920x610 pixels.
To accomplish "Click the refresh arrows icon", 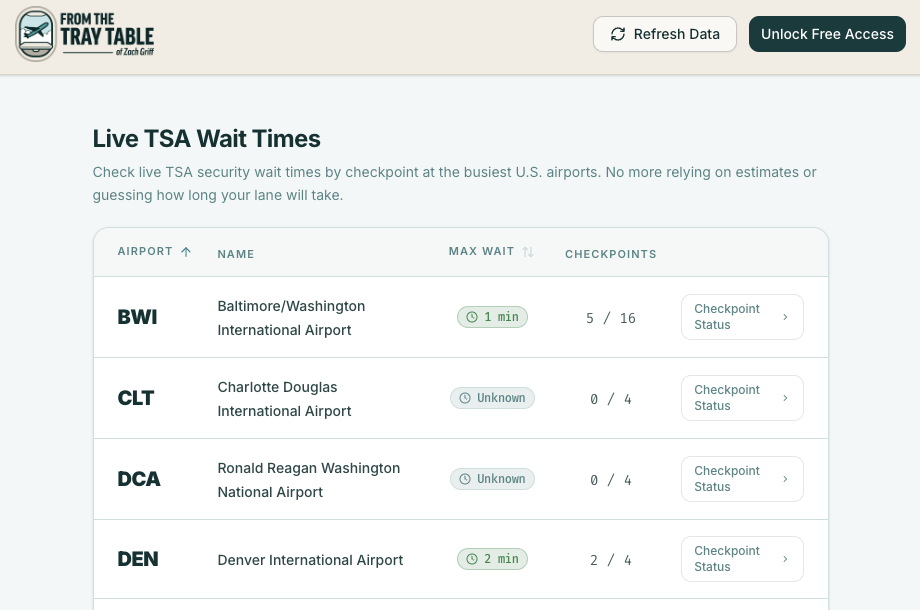I will click(618, 34).
